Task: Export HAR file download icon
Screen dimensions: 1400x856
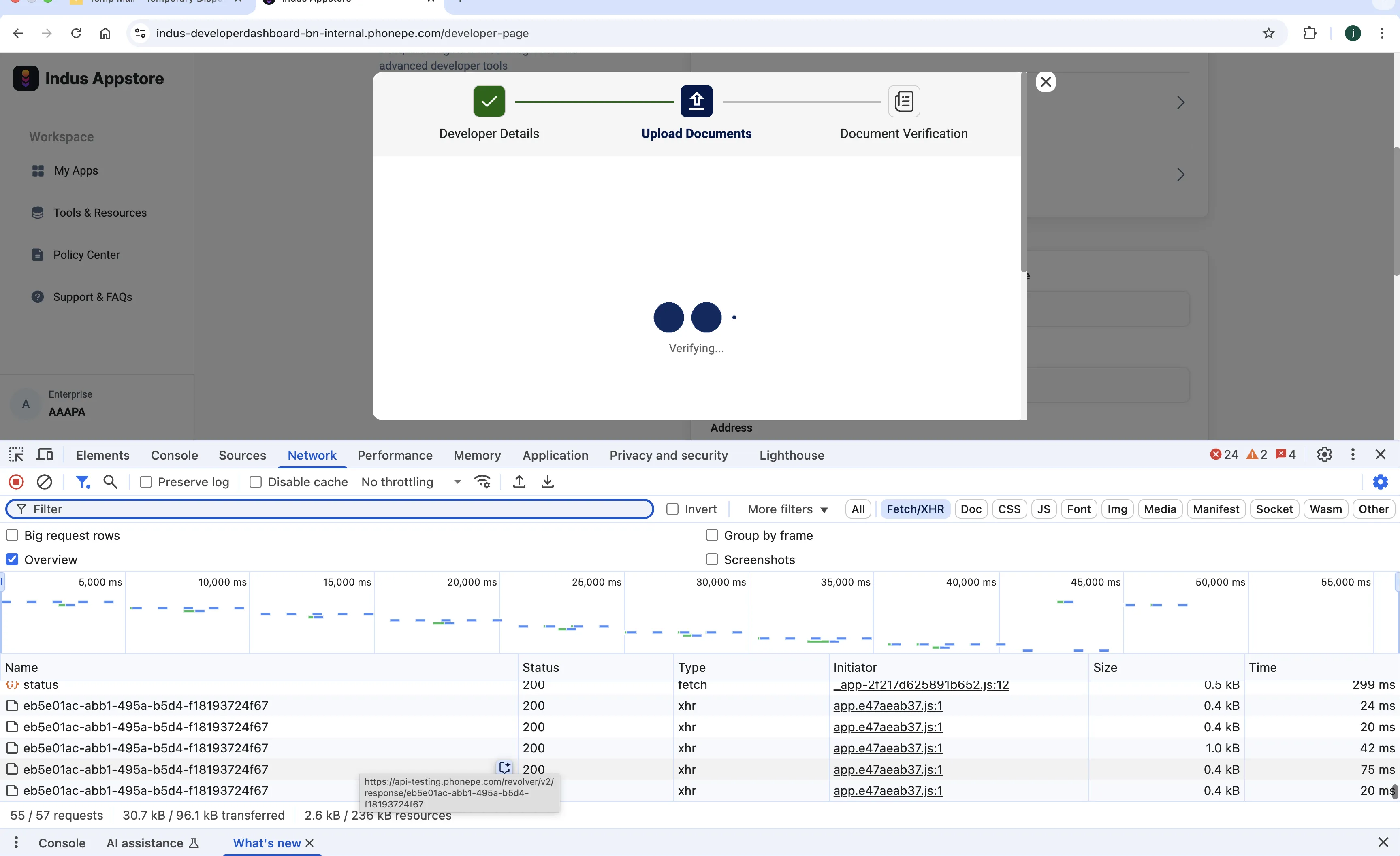Action: (547, 482)
